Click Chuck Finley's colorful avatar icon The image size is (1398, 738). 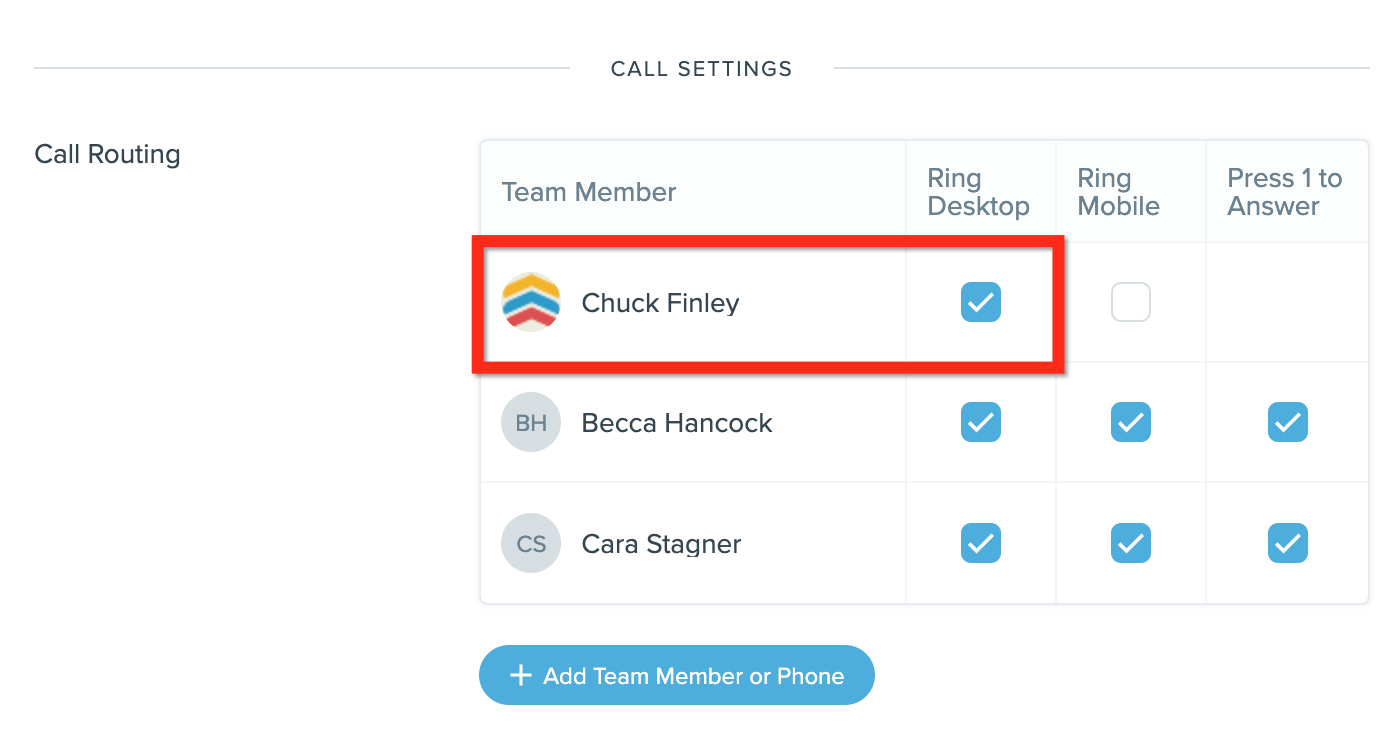point(531,302)
